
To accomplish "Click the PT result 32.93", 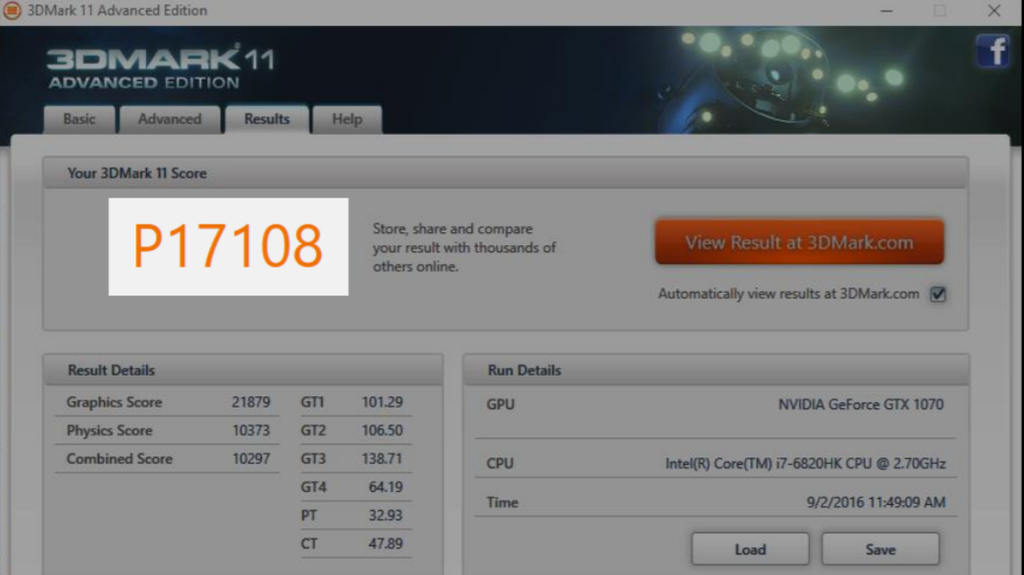I will click(385, 516).
